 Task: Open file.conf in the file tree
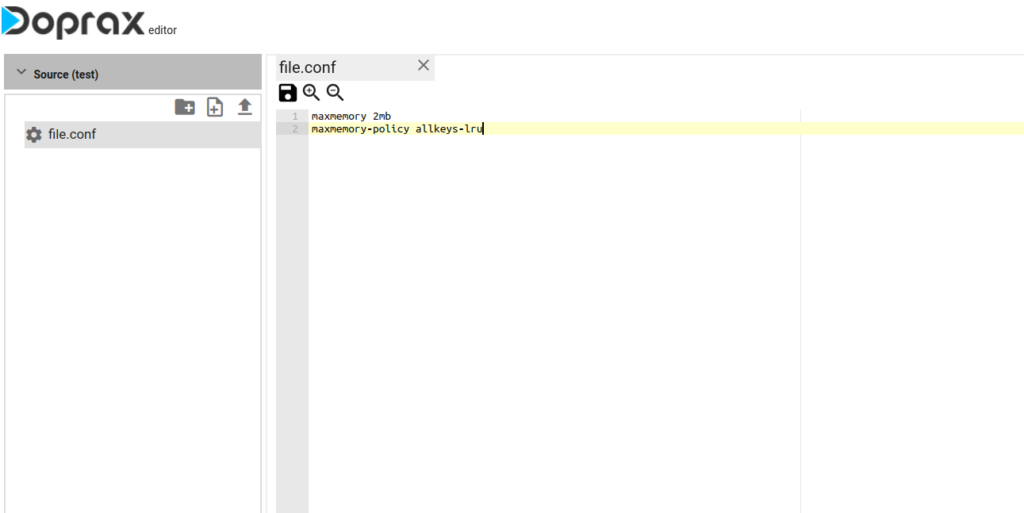(x=142, y=134)
